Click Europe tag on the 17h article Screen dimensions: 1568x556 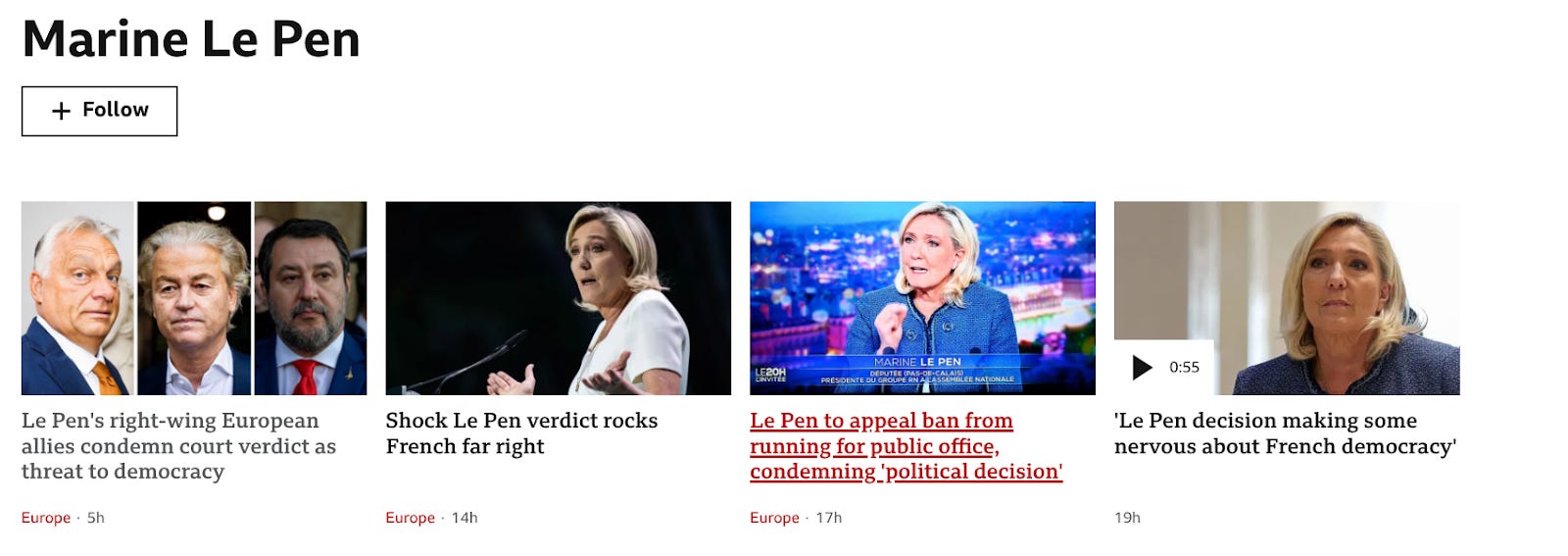[774, 518]
